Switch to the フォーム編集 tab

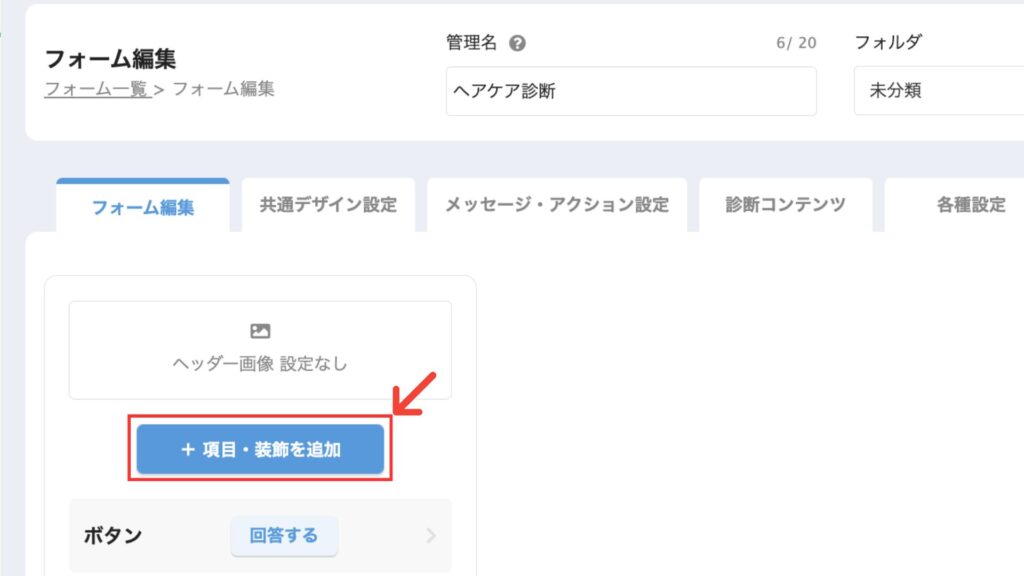click(142, 206)
